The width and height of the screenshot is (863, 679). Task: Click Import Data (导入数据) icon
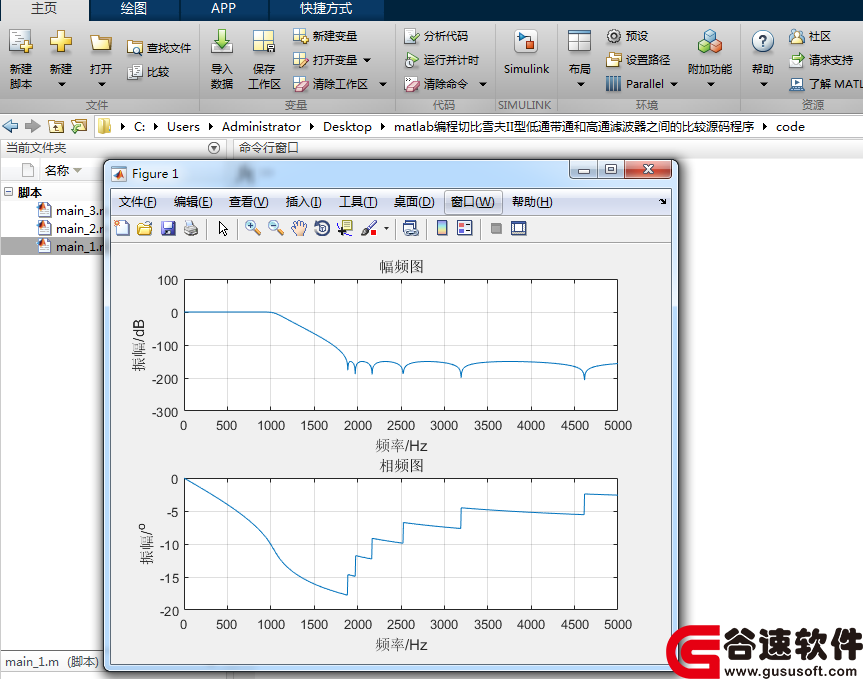pos(222,42)
